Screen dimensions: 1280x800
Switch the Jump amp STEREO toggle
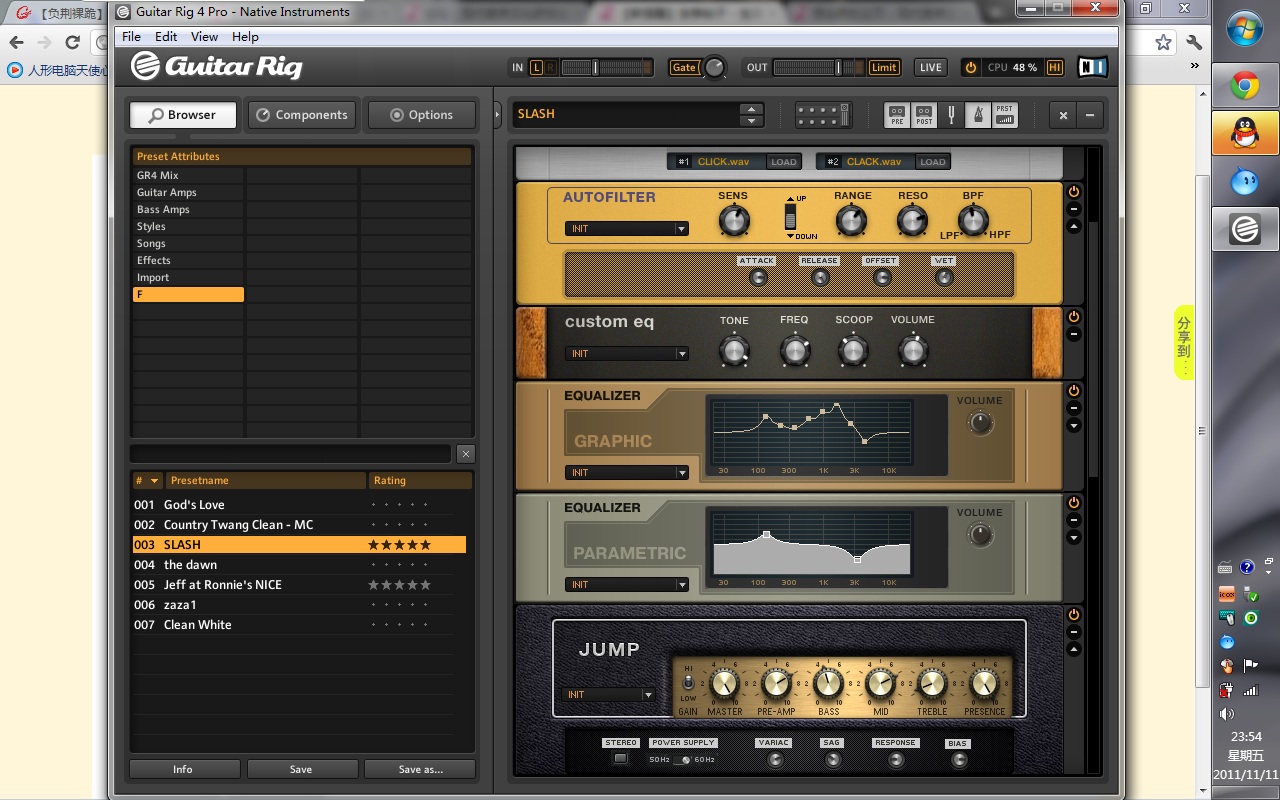click(x=620, y=758)
